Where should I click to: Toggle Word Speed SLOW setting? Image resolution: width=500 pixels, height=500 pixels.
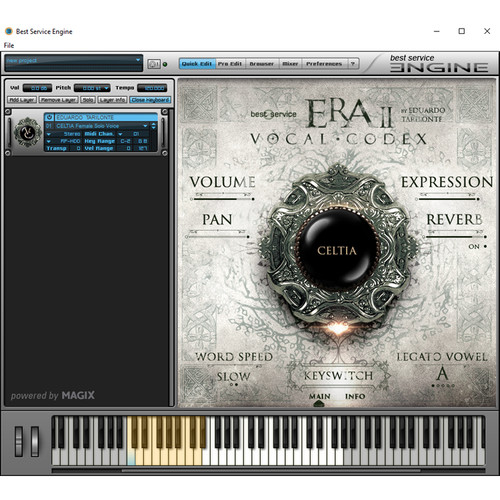pyautogui.click(x=233, y=377)
